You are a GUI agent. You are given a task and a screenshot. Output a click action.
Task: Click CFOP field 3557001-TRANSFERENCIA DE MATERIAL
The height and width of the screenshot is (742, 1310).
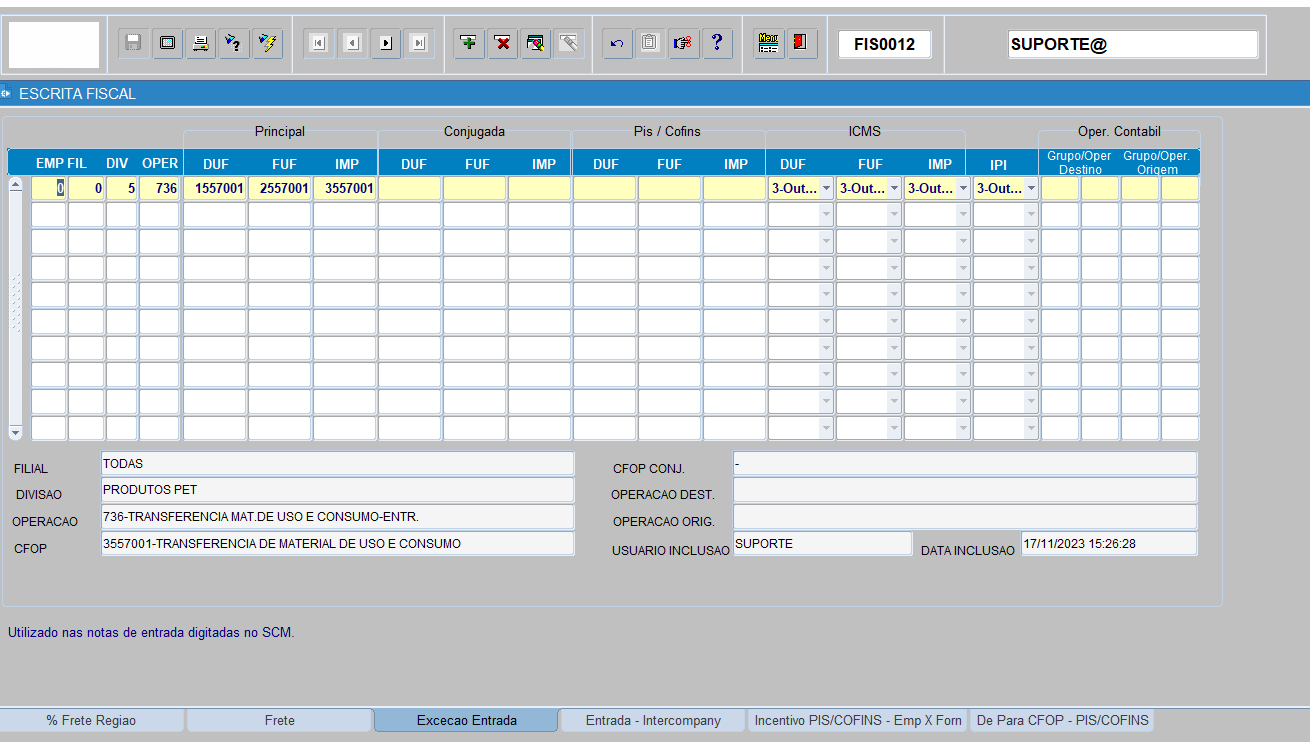pos(338,543)
